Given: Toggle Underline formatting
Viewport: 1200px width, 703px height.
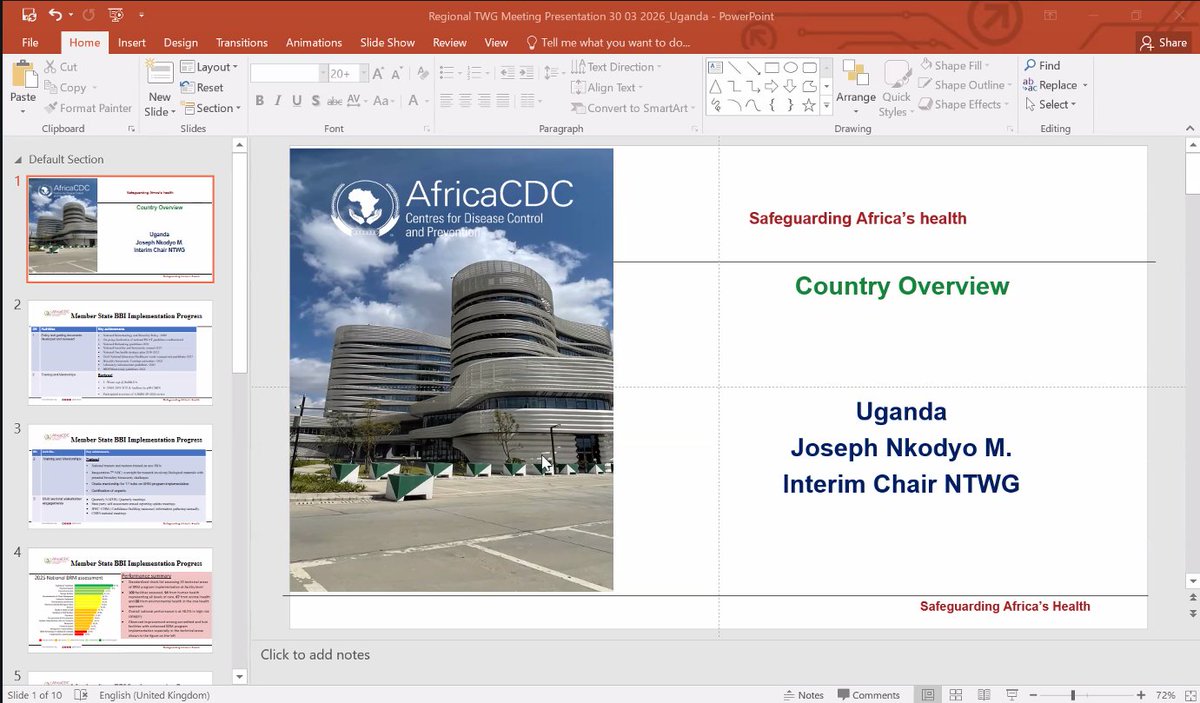Looking at the screenshot, I should 297,101.
